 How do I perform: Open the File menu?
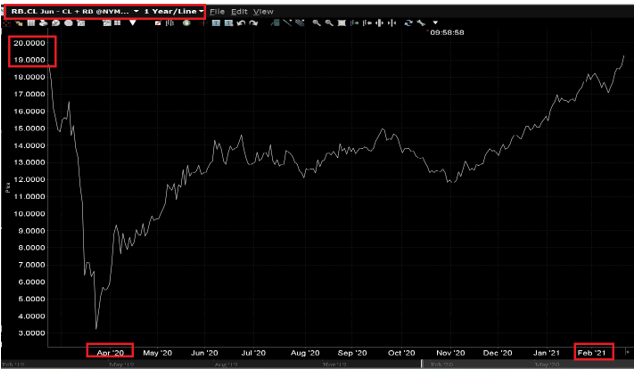(x=217, y=12)
